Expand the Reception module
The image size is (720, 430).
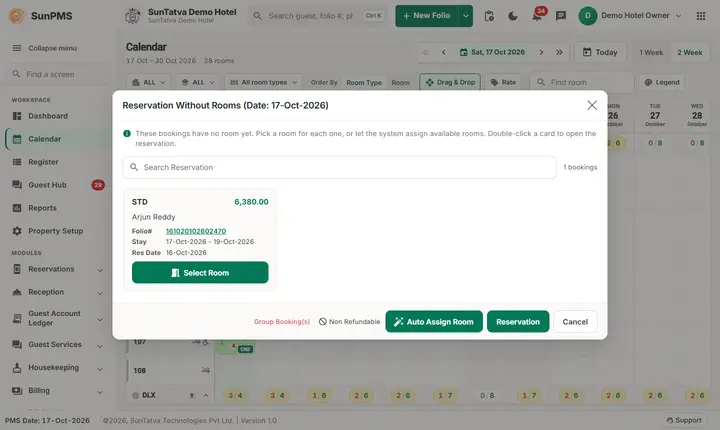tap(58, 292)
